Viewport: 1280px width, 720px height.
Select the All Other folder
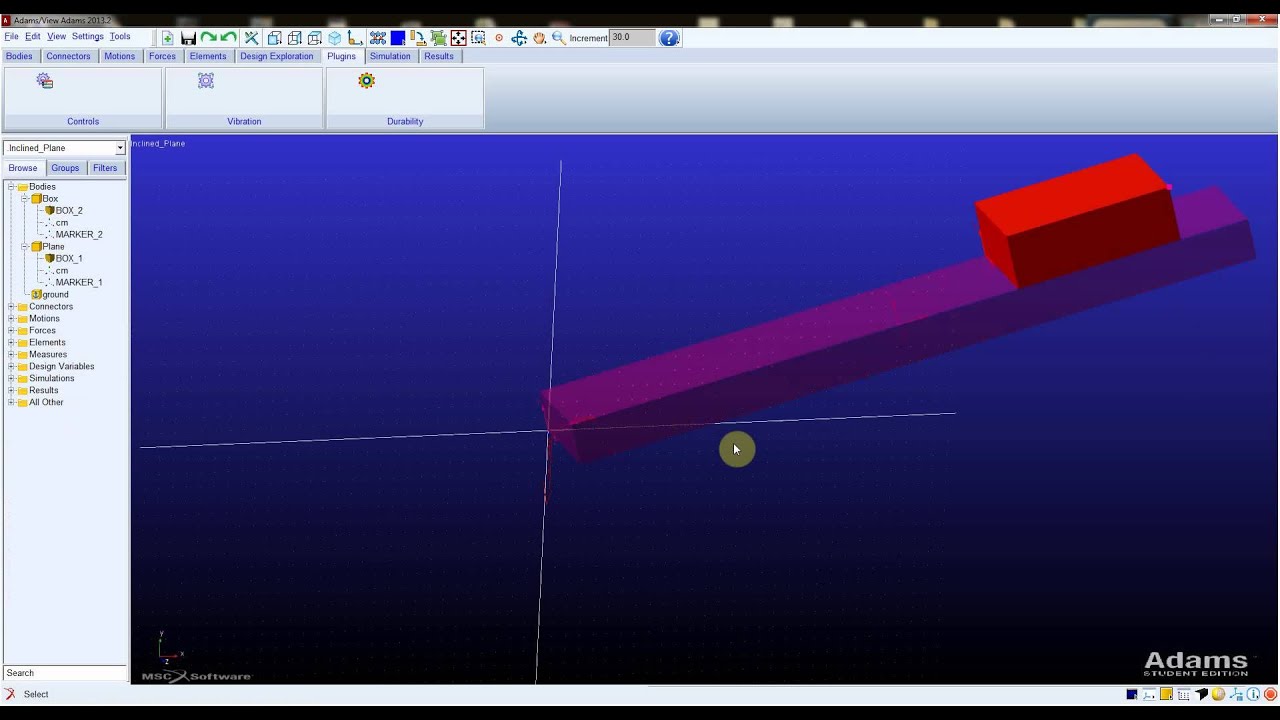coord(46,403)
